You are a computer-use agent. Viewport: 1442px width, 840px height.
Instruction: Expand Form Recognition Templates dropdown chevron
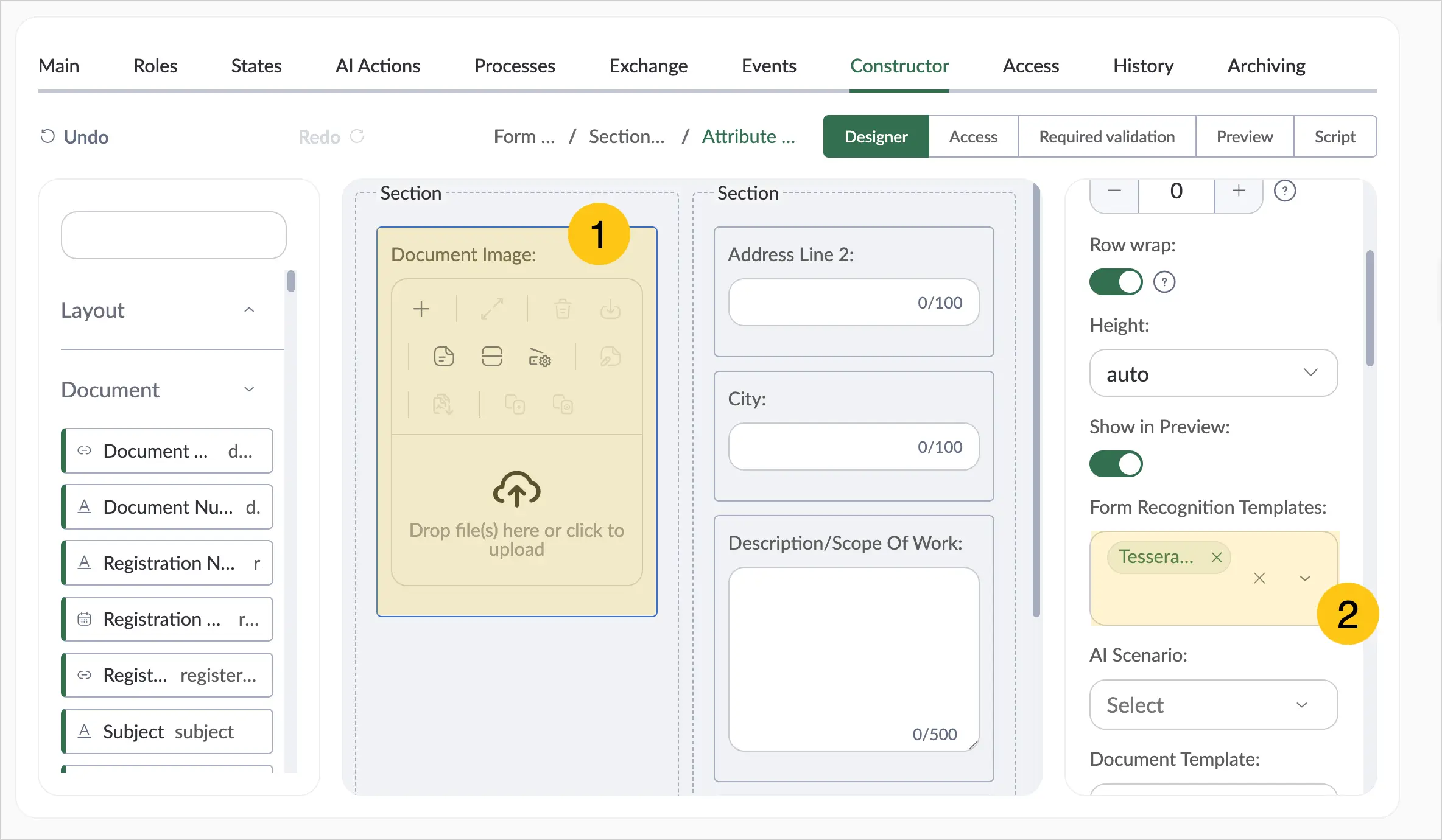pos(1304,578)
